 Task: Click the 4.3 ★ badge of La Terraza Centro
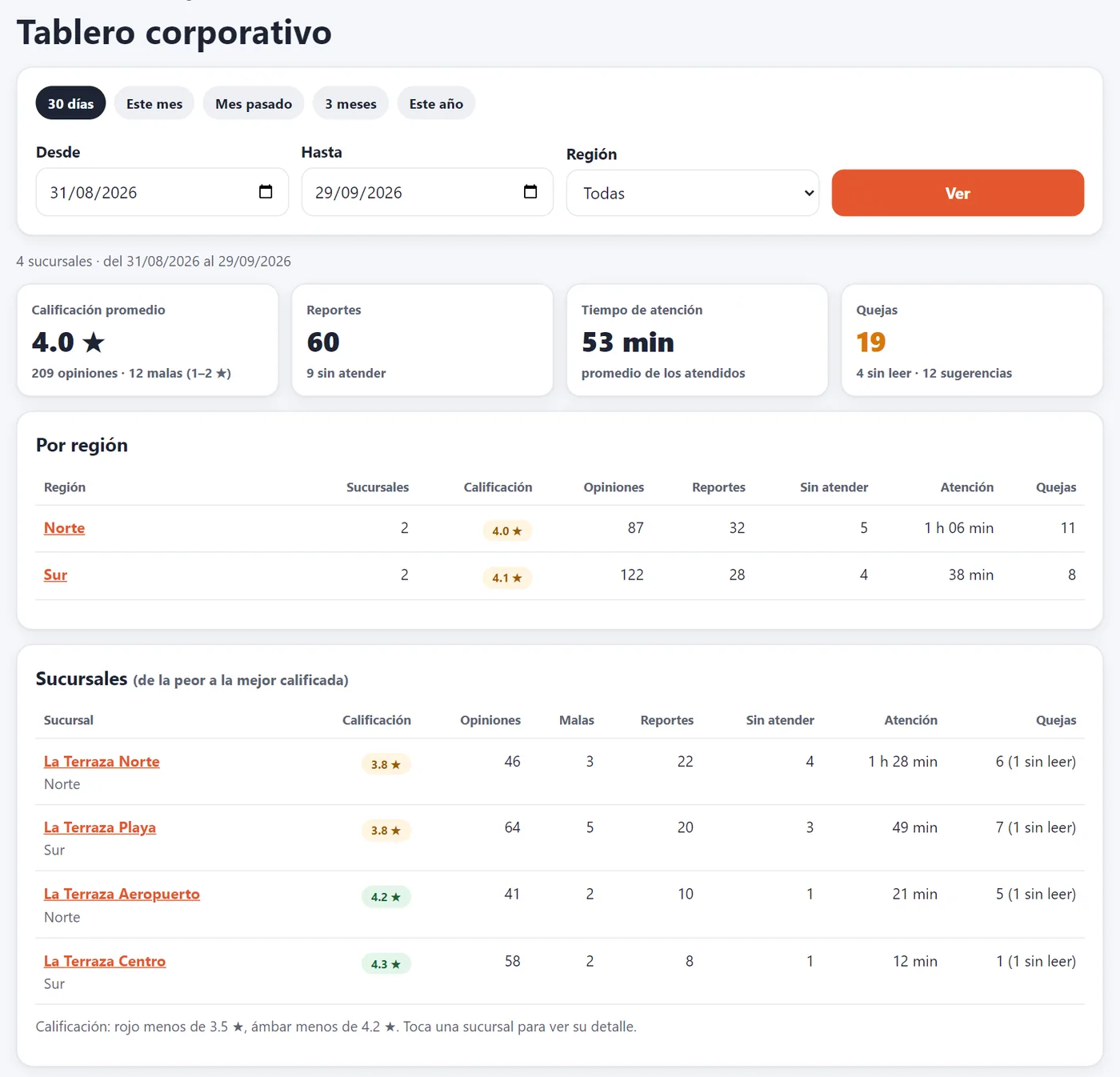(x=386, y=964)
